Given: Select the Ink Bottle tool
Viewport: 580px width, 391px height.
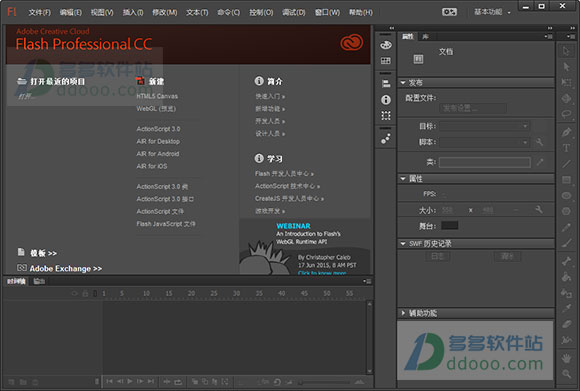Looking at the screenshot, I should (566, 293).
